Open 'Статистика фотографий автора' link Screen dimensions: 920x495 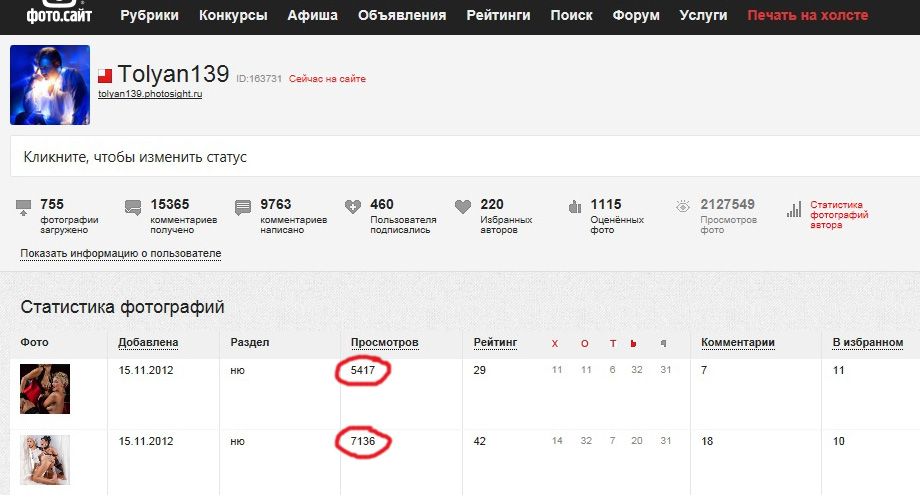838,214
